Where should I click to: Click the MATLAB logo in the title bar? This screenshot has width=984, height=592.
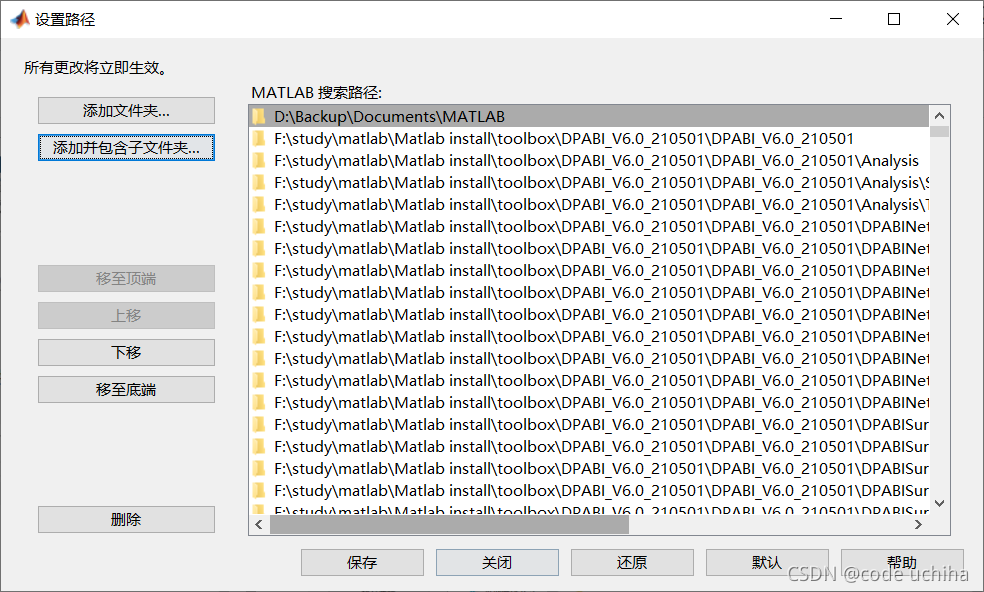click(x=20, y=19)
